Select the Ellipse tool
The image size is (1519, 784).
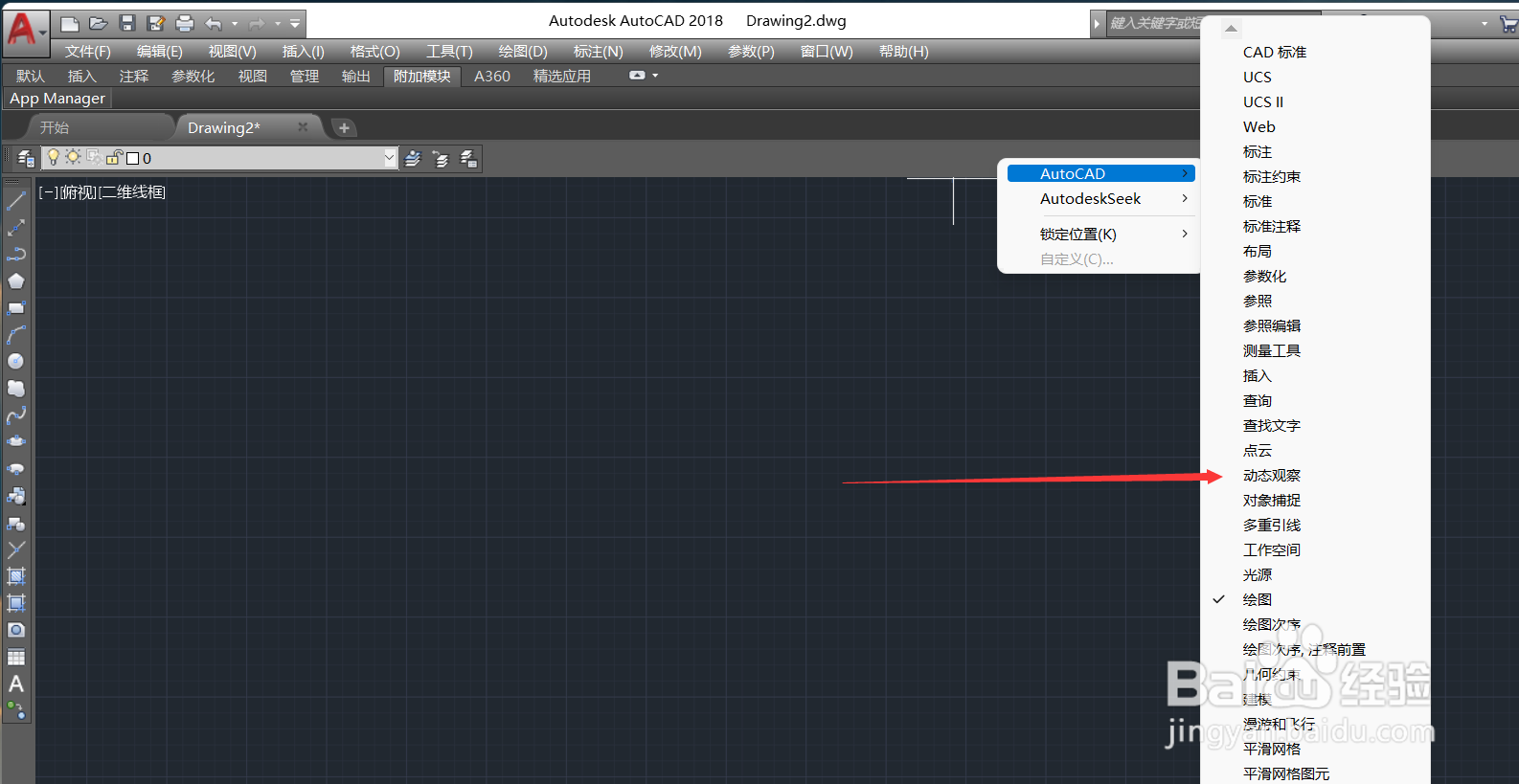(x=16, y=442)
